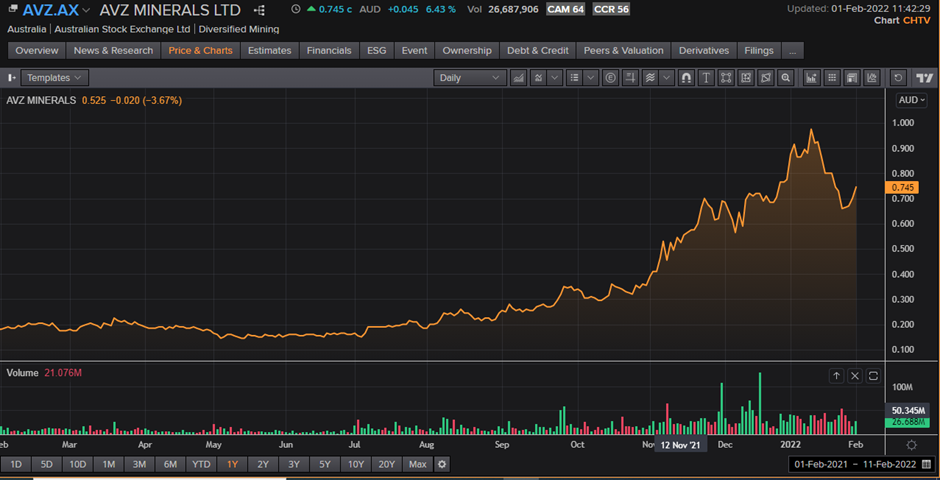Click the chart type area-chart icon
The image size is (940, 480).
tap(518, 78)
